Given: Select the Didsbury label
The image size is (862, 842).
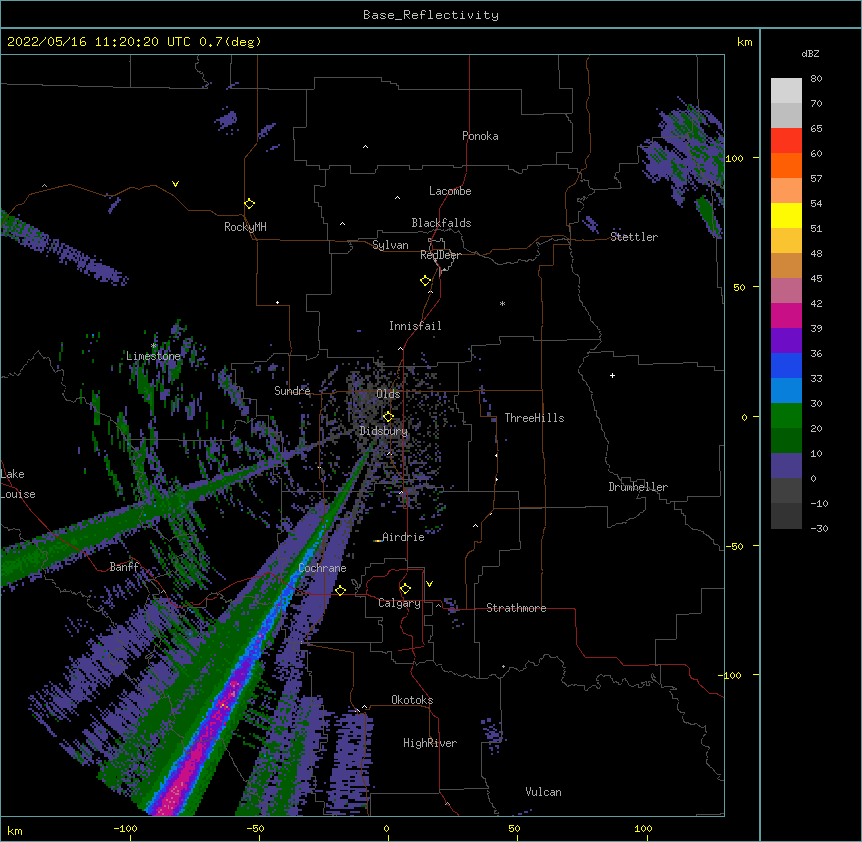Looking at the screenshot, I should 384,431.
